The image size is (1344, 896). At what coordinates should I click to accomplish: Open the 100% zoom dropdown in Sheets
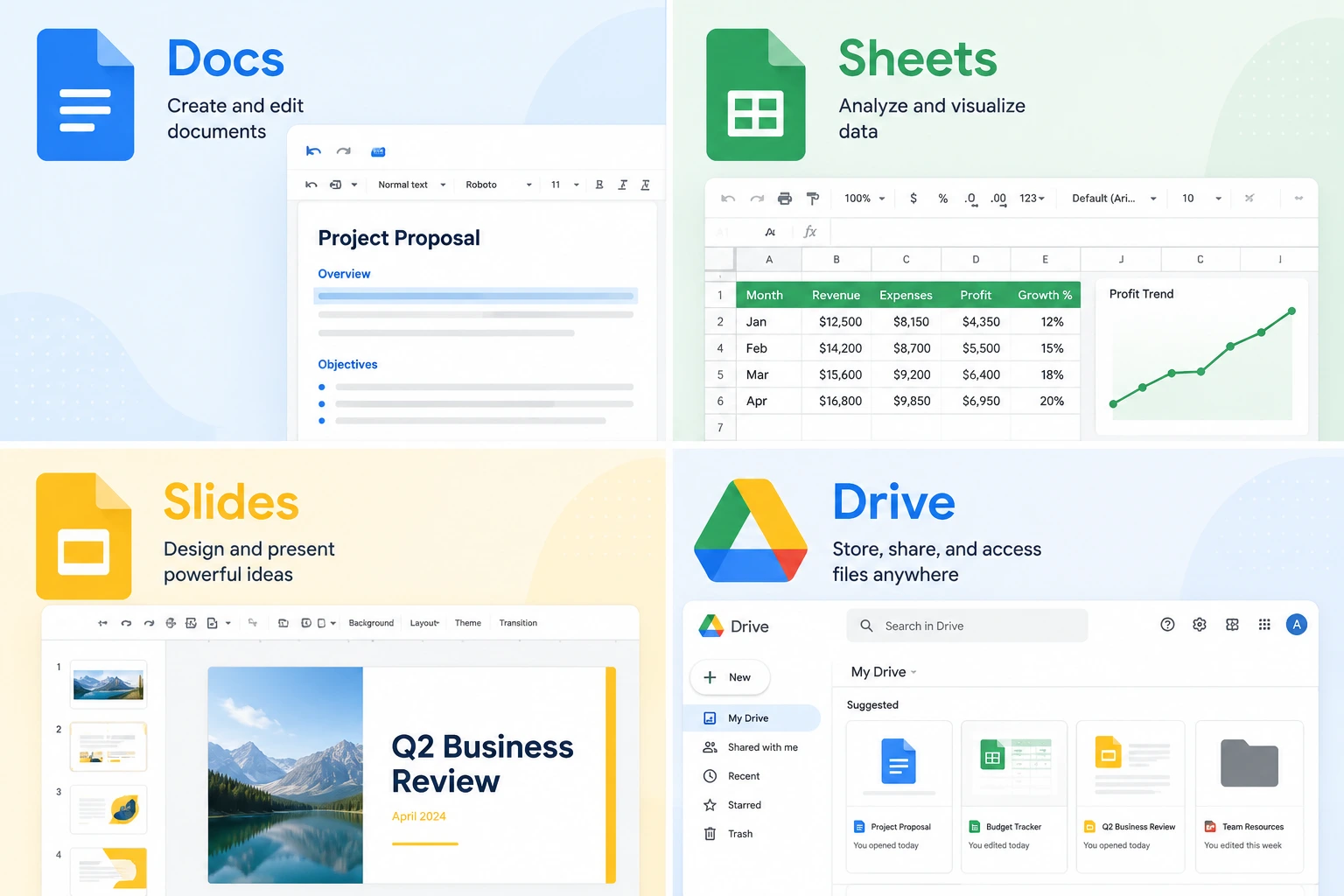864,199
